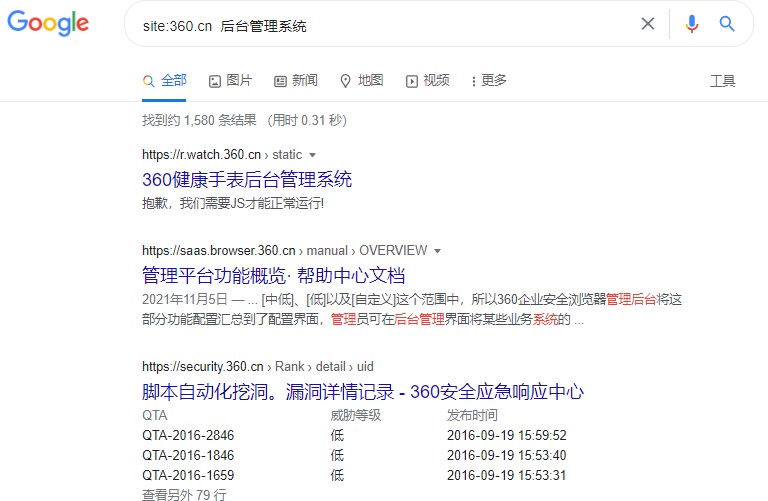Open the Google logo homepage link
Viewport: 768px width, 501px height.
48,23
